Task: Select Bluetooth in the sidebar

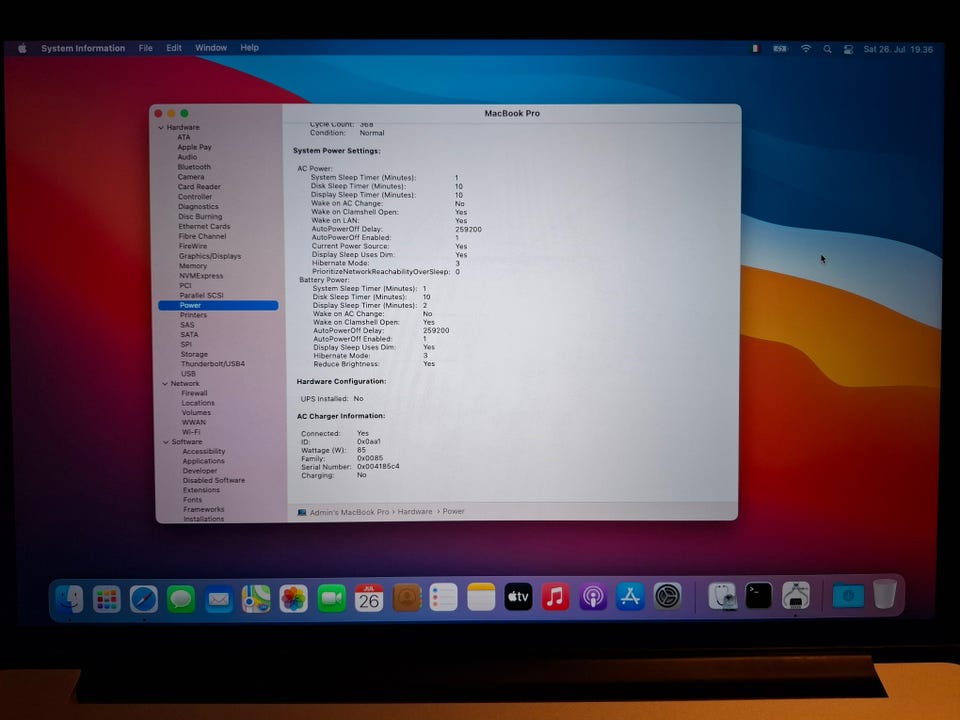Action: [x=194, y=167]
